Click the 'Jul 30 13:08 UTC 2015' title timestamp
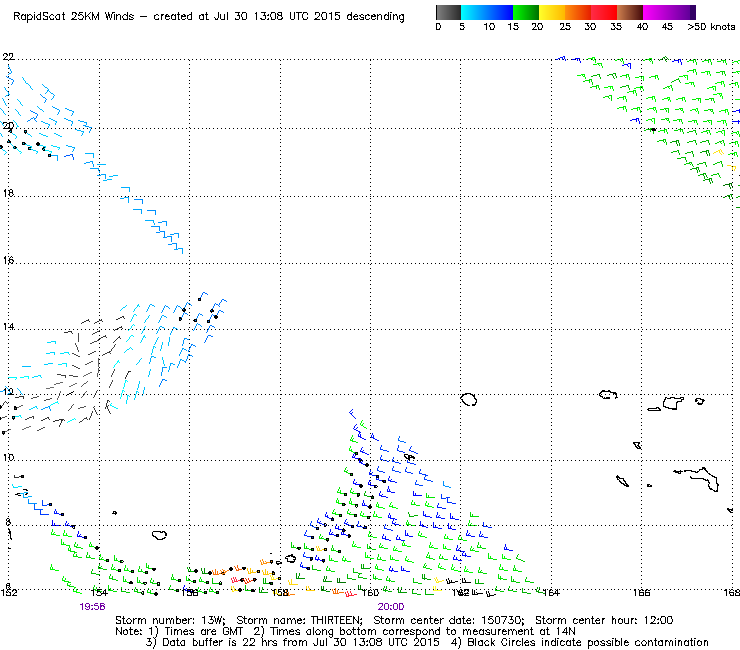Screen dimensions: 740x650 277,17
